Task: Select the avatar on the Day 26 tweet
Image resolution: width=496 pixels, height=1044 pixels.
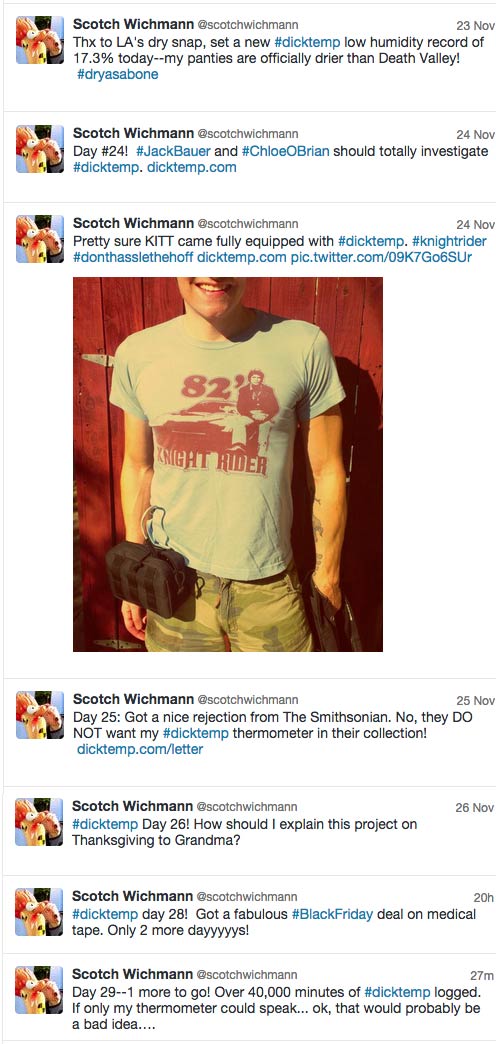Action: pyautogui.click(x=40, y=822)
